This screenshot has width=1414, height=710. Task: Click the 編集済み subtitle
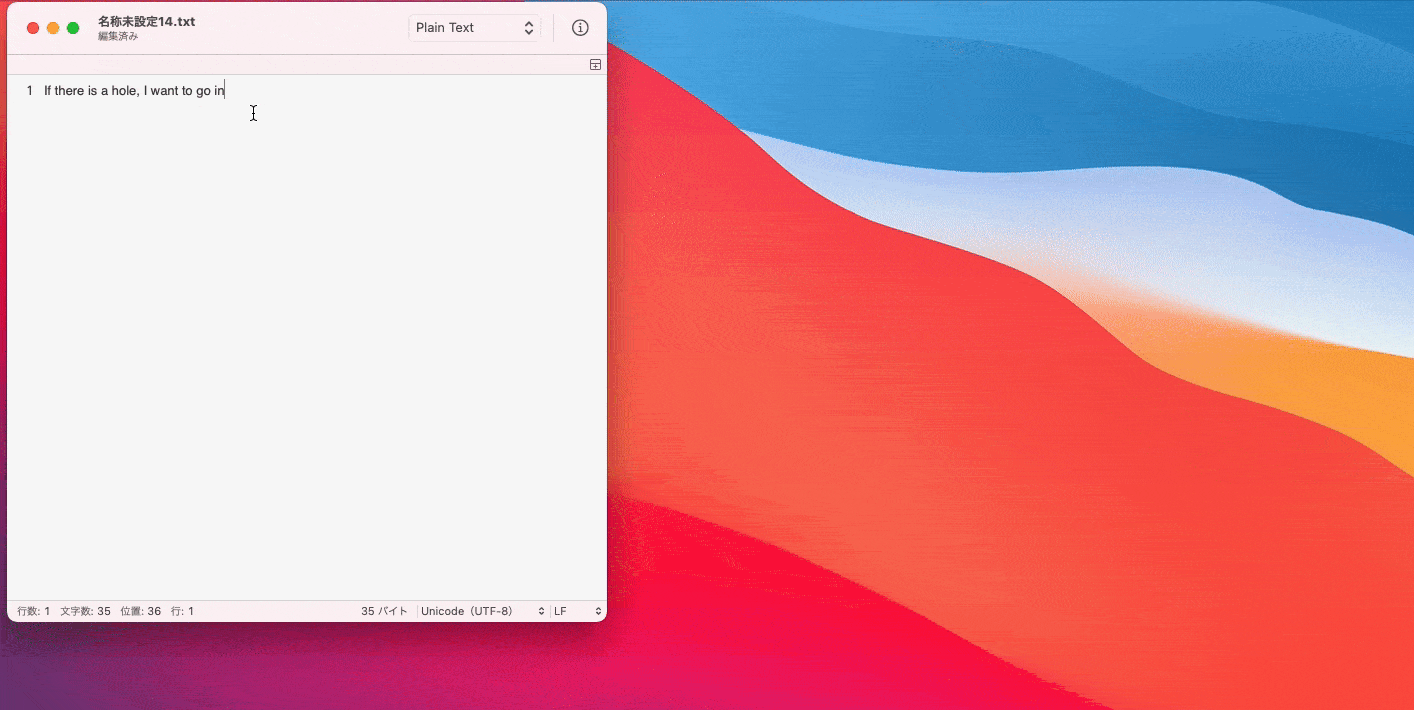click(x=118, y=36)
